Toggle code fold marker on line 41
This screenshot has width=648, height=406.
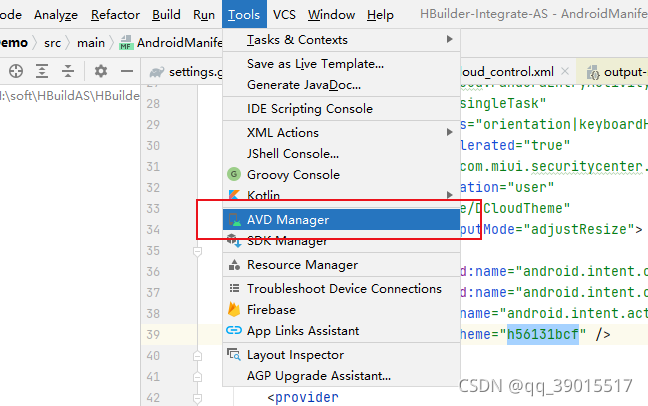[x=198, y=377]
